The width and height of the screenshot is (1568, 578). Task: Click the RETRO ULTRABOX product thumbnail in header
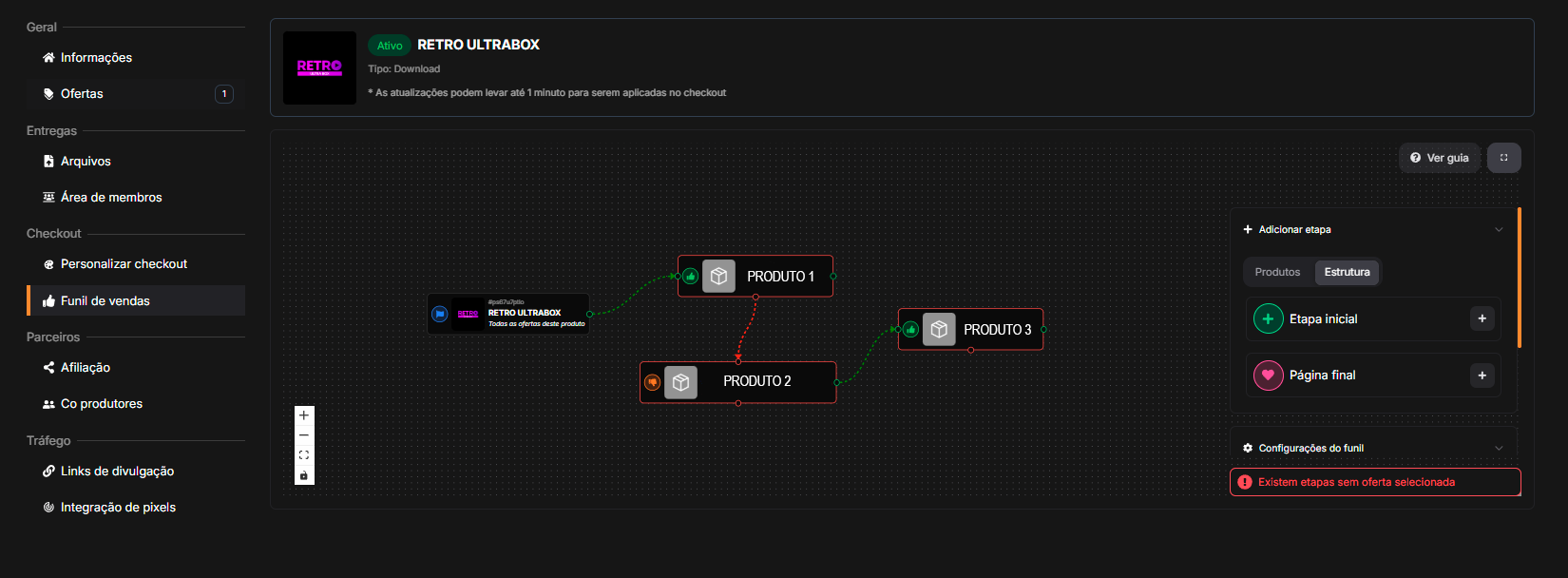(x=319, y=67)
